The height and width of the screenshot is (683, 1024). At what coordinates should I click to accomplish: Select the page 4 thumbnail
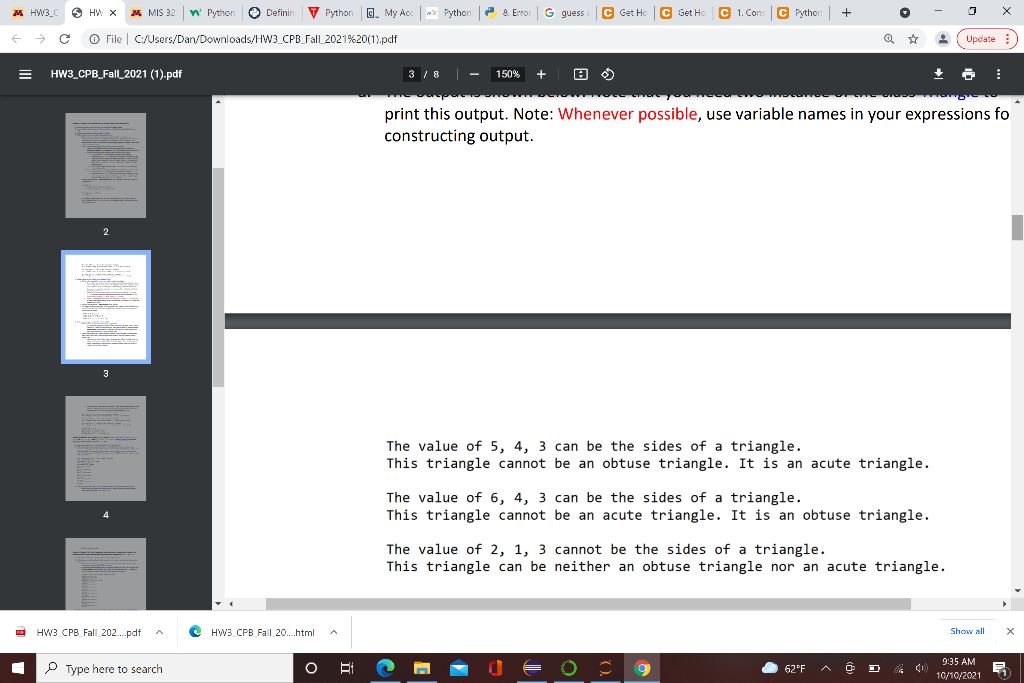(x=106, y=447)
